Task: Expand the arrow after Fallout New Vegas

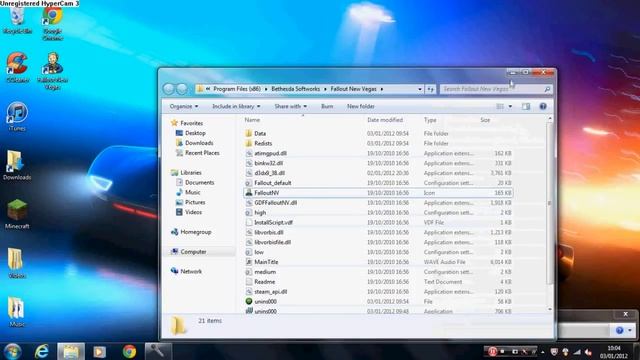Action: pyautogui.click(x=382, y=89)
